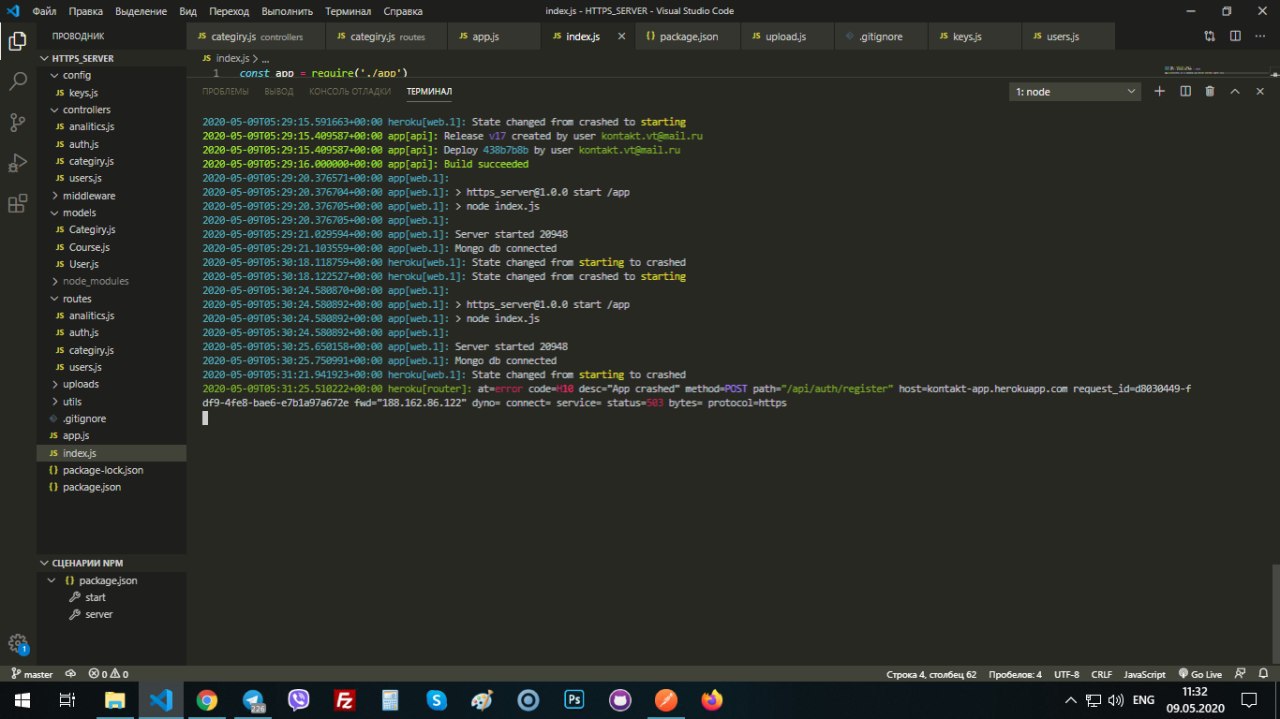Image resolution: width=1280 pixels, height=719 pixels.
Task: Close the terminal panel
Action: tap(1259, 91)
